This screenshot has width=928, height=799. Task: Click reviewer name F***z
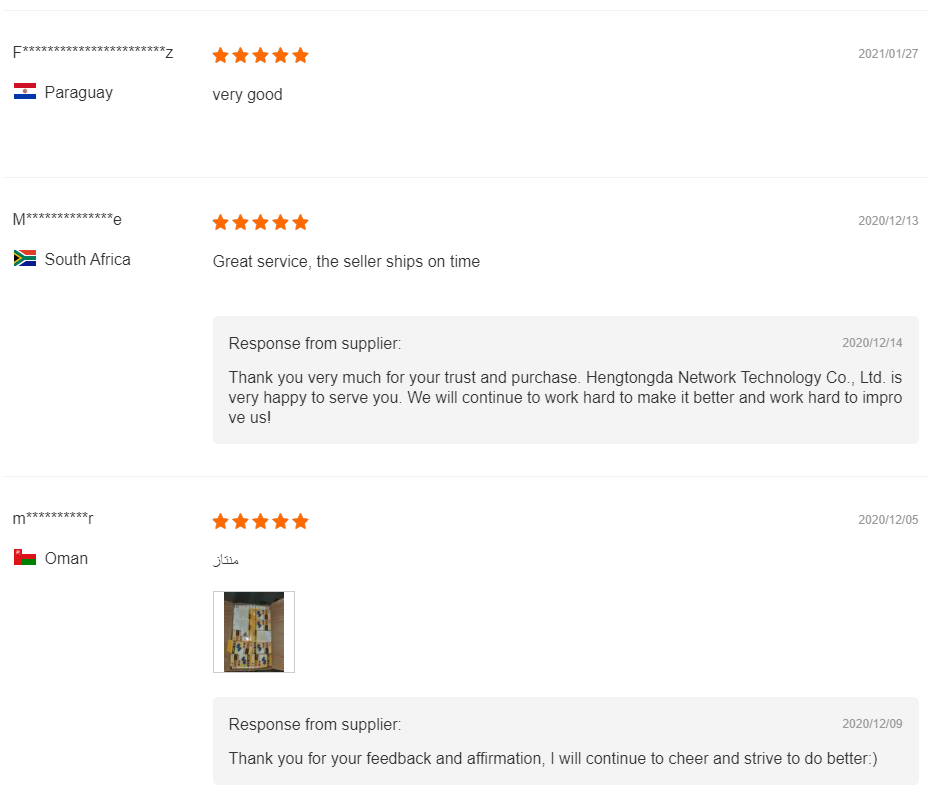(93, 53)
